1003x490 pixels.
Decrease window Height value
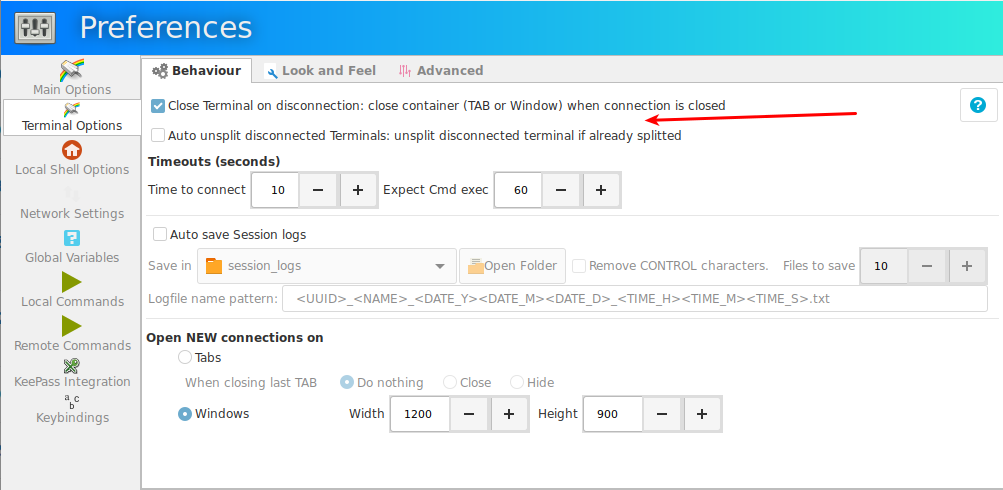pos(662,414)
